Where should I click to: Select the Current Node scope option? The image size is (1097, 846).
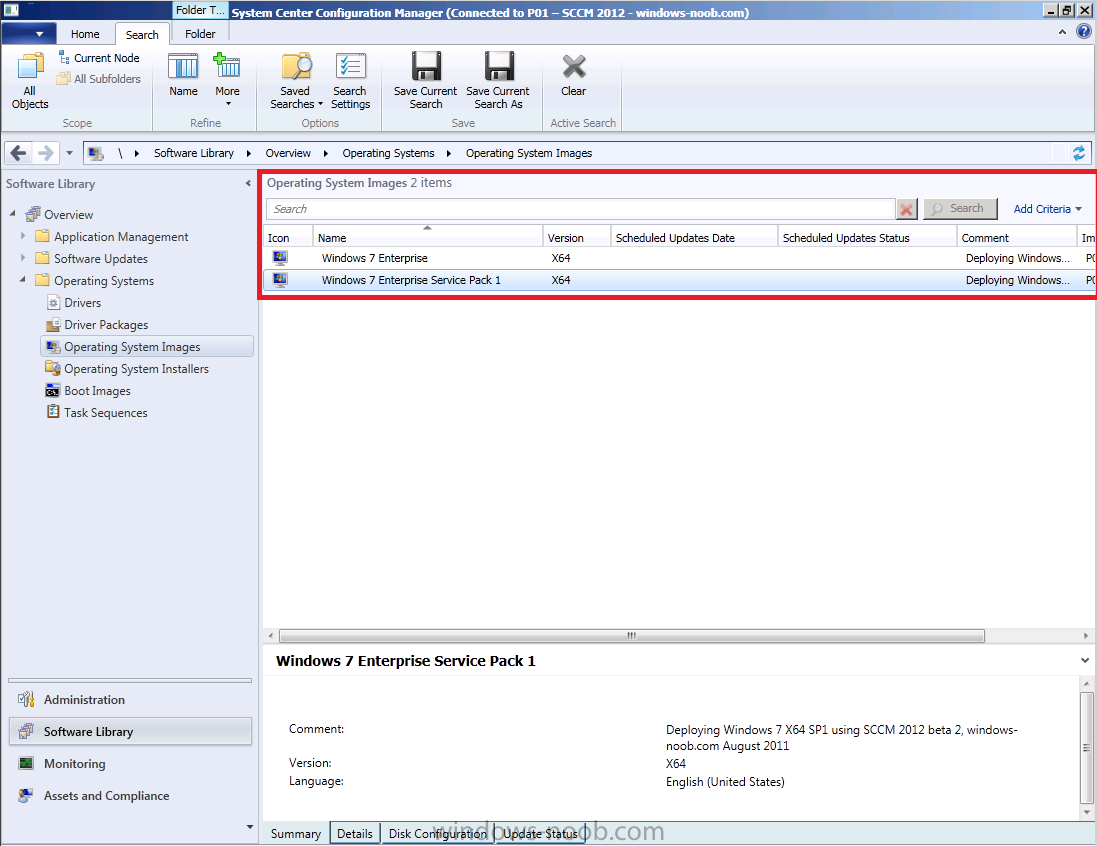pos(99,58)
